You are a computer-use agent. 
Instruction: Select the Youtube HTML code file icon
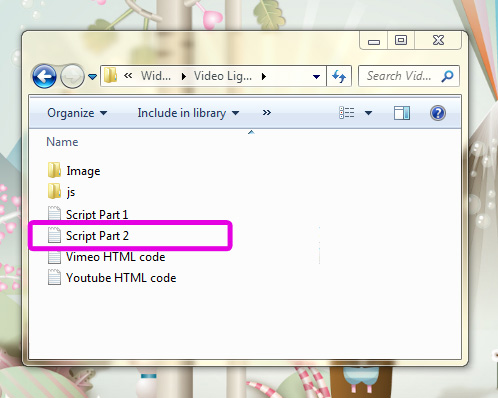point(54,277)
